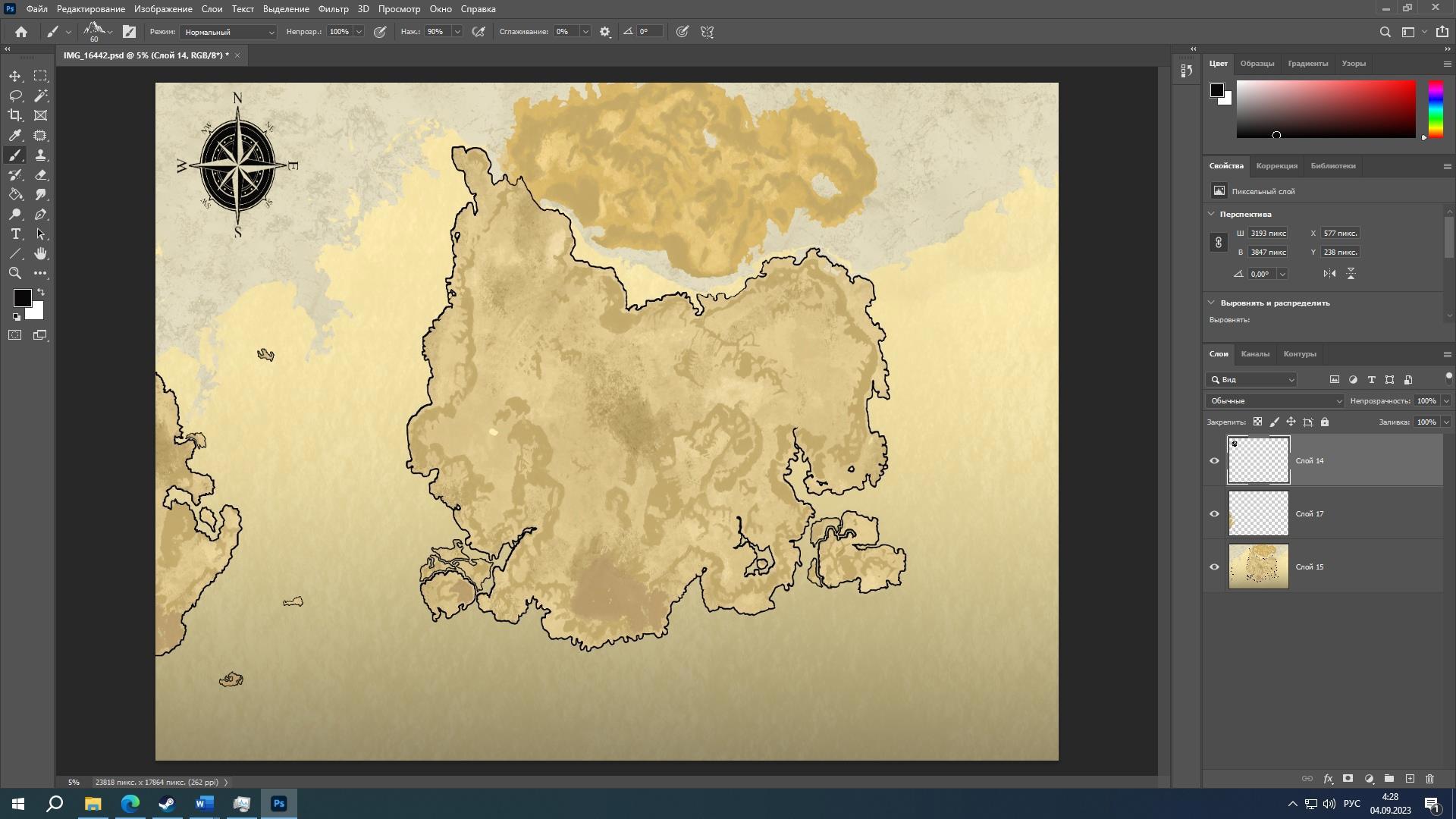The image size is (1456, 819).
Task: Select the Lasso tool
Action: pos(15,96)
